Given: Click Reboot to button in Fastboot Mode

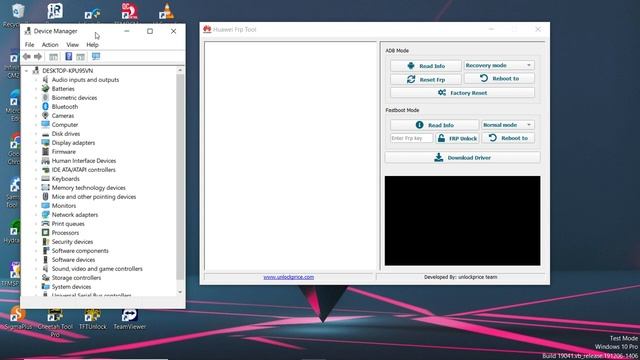Looking at the screenshot, I should click(x=508, y=138).
